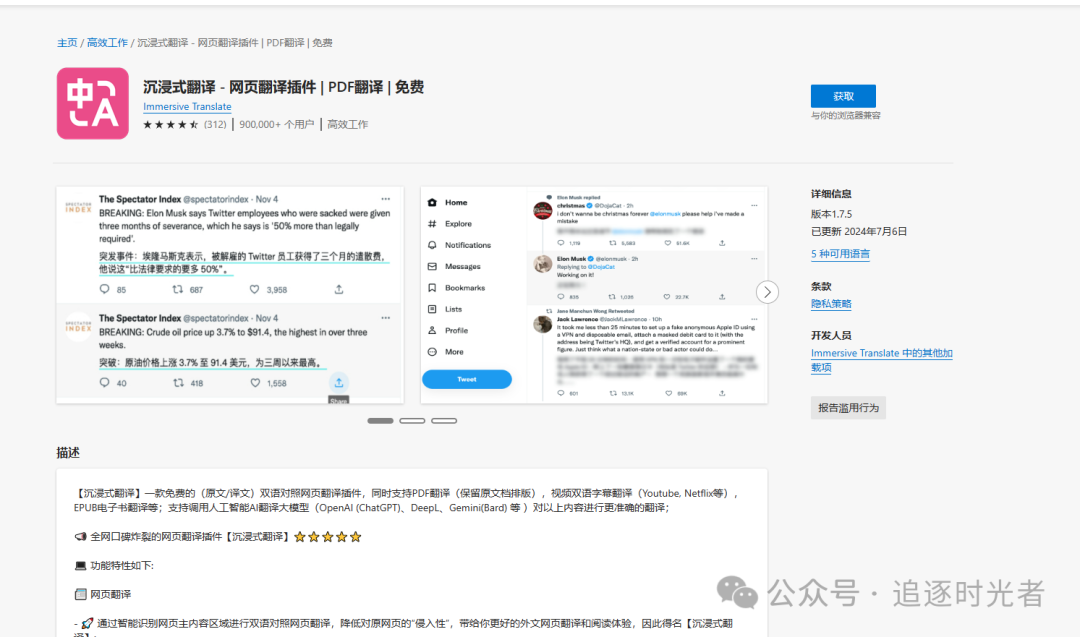Click the like heart showing 3,958

(x=254, y=289)
